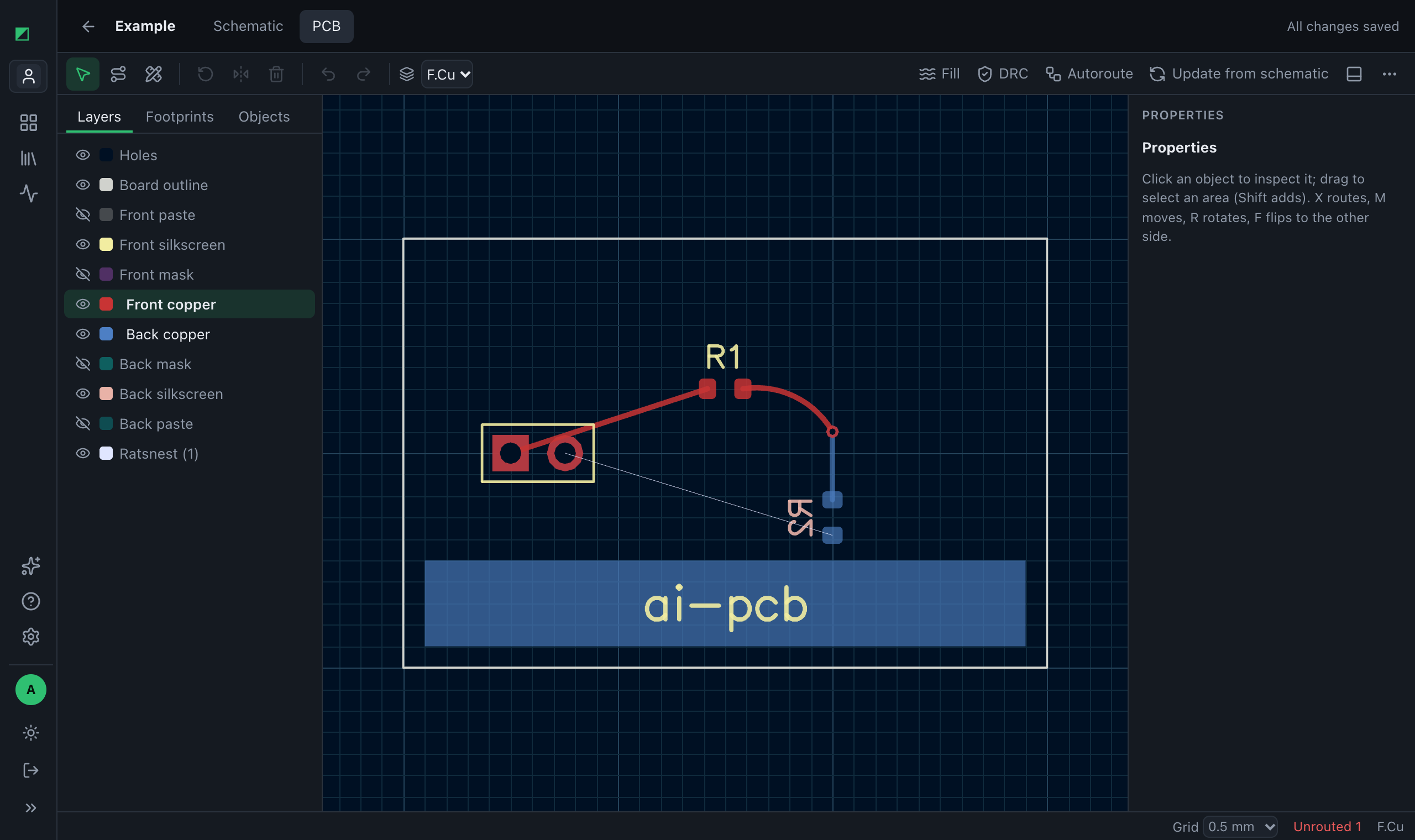This screenshot has height=840, width=1415.
Task: Open the user profile sidebar icon
Action: pos(28,76)
